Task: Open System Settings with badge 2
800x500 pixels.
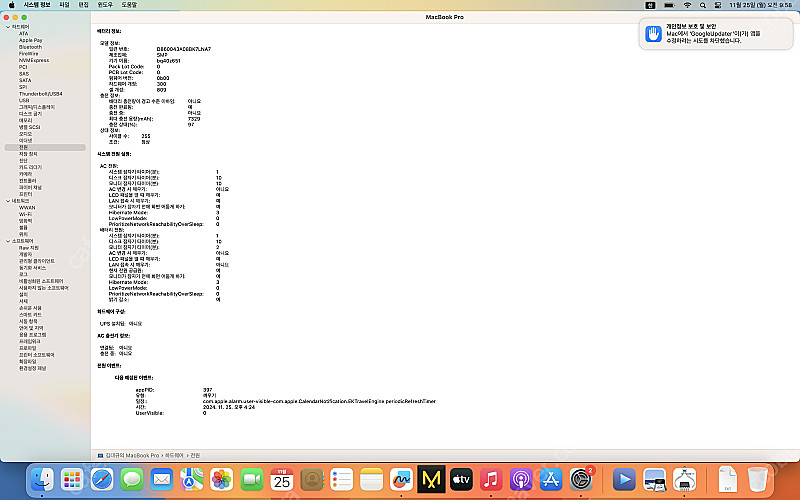Action: 581,480
